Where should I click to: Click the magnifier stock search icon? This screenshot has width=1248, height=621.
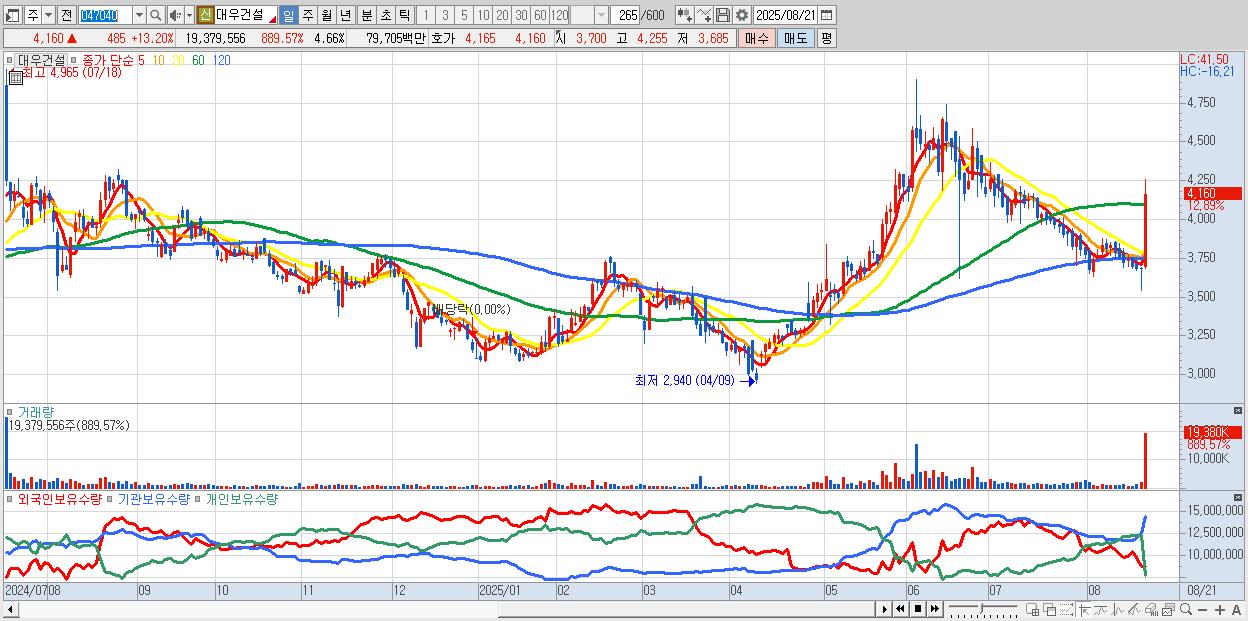tap(155, 15)
